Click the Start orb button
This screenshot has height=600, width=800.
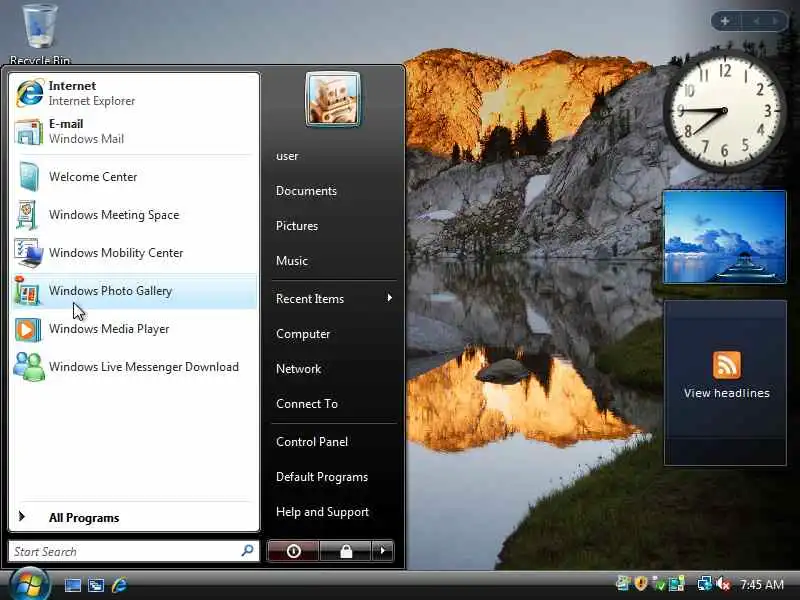tap(29, 584)
